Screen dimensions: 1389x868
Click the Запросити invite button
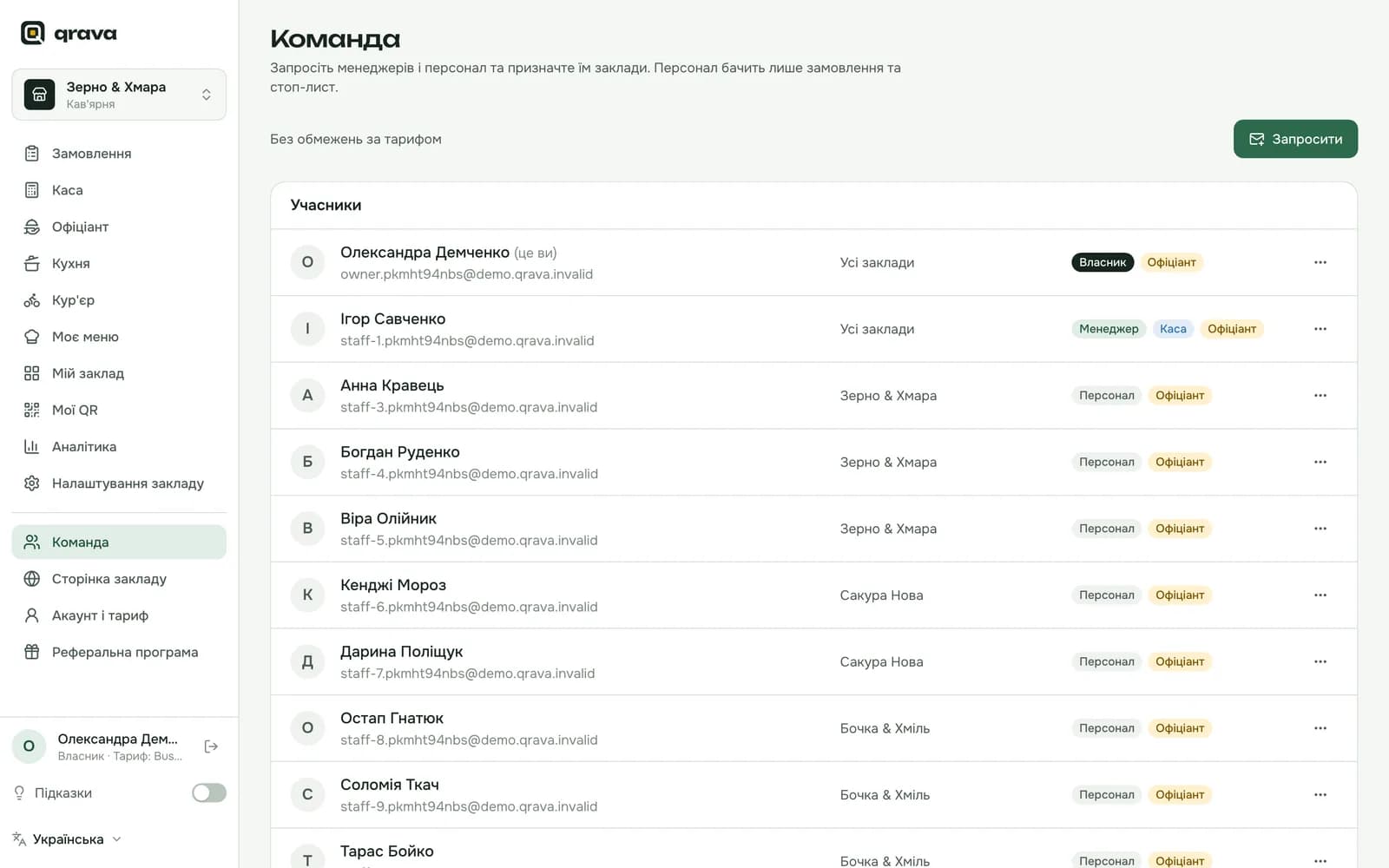[x=1295, y=139]
